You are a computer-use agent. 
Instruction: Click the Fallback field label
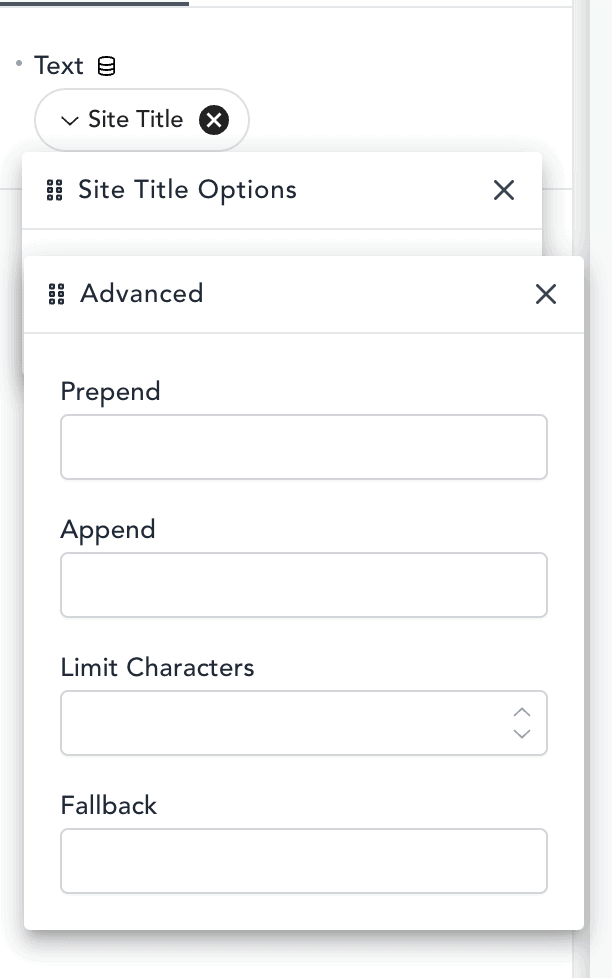pos(109,805)
